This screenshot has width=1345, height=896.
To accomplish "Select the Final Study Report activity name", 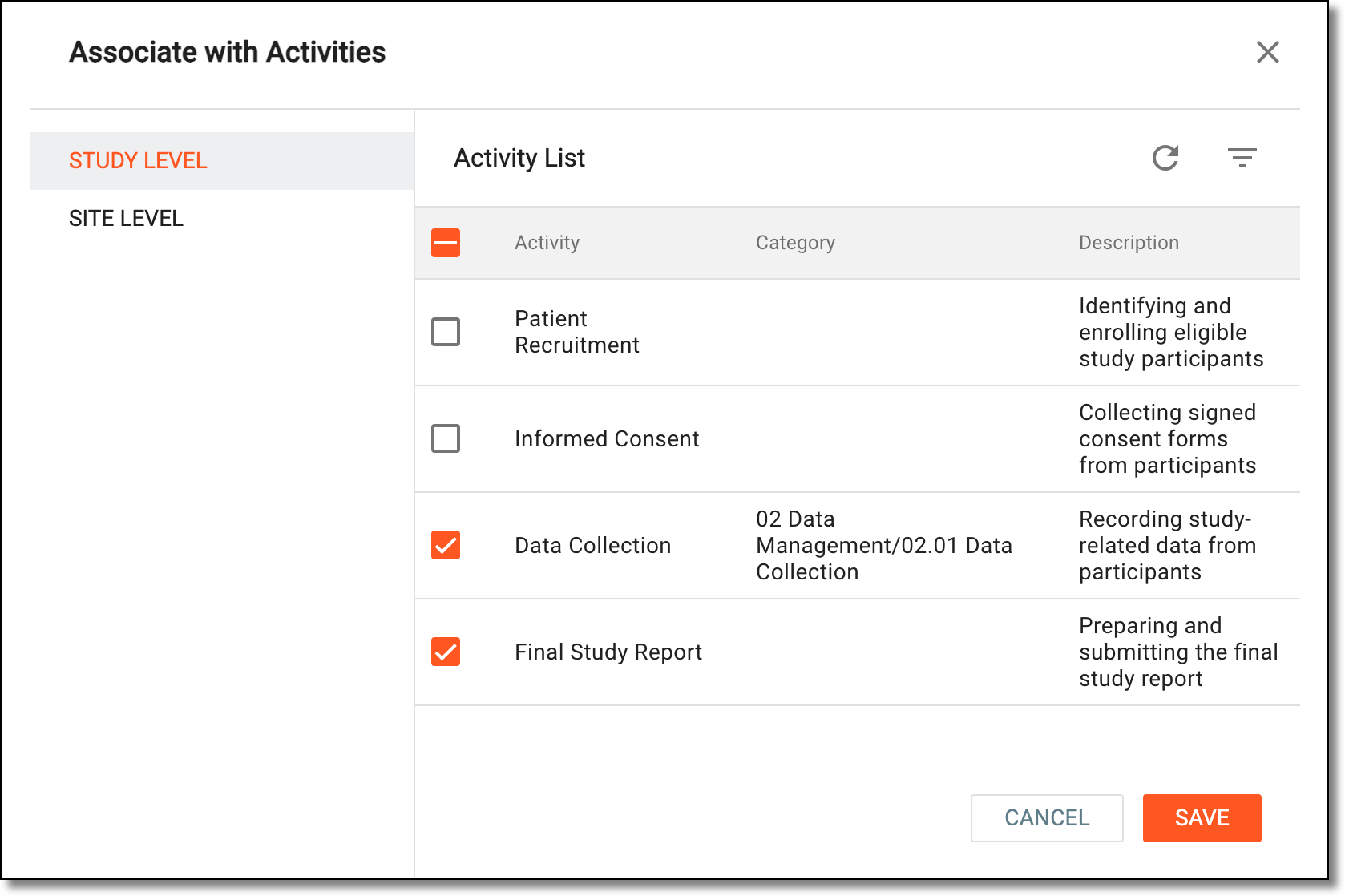I will click(x=608, y=652).
